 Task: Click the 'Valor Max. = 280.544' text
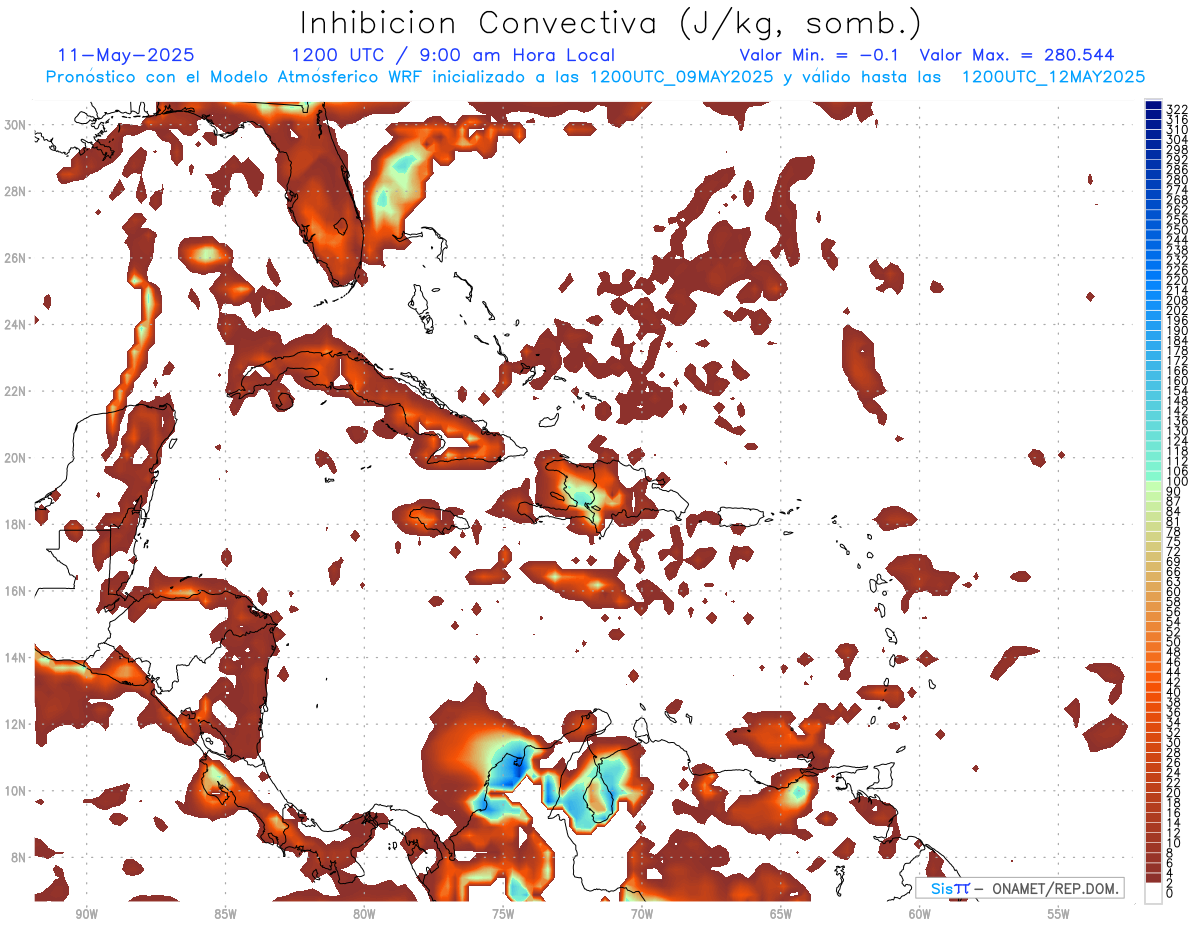1017,55
